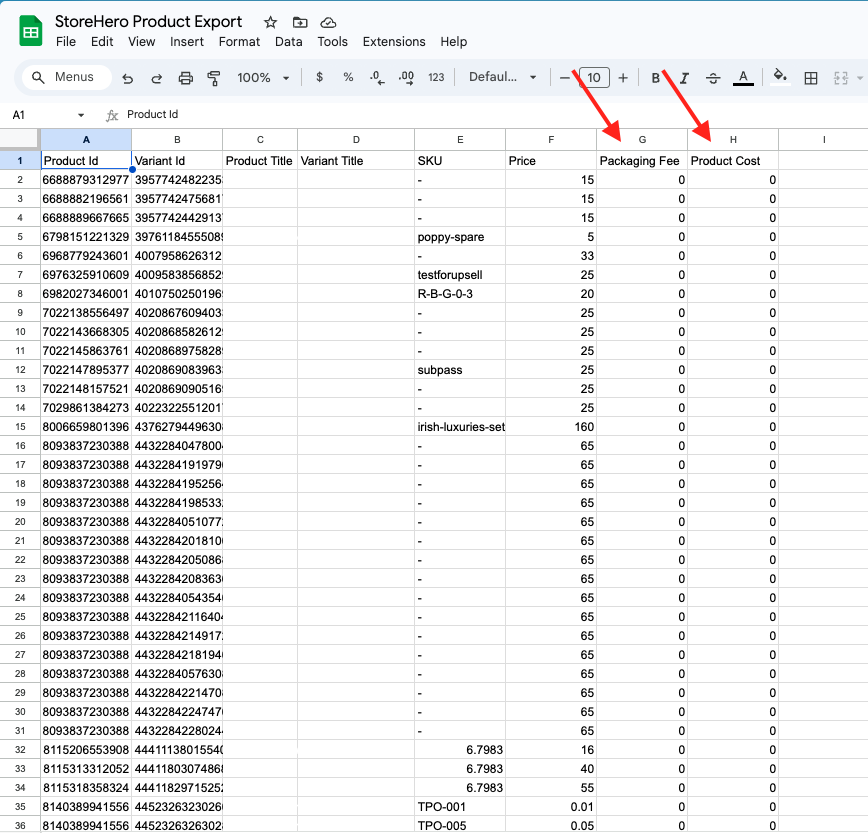Screen dimensions: 868x833
Task: Toggle strikethrough formatting
Action: pos(713,78)
